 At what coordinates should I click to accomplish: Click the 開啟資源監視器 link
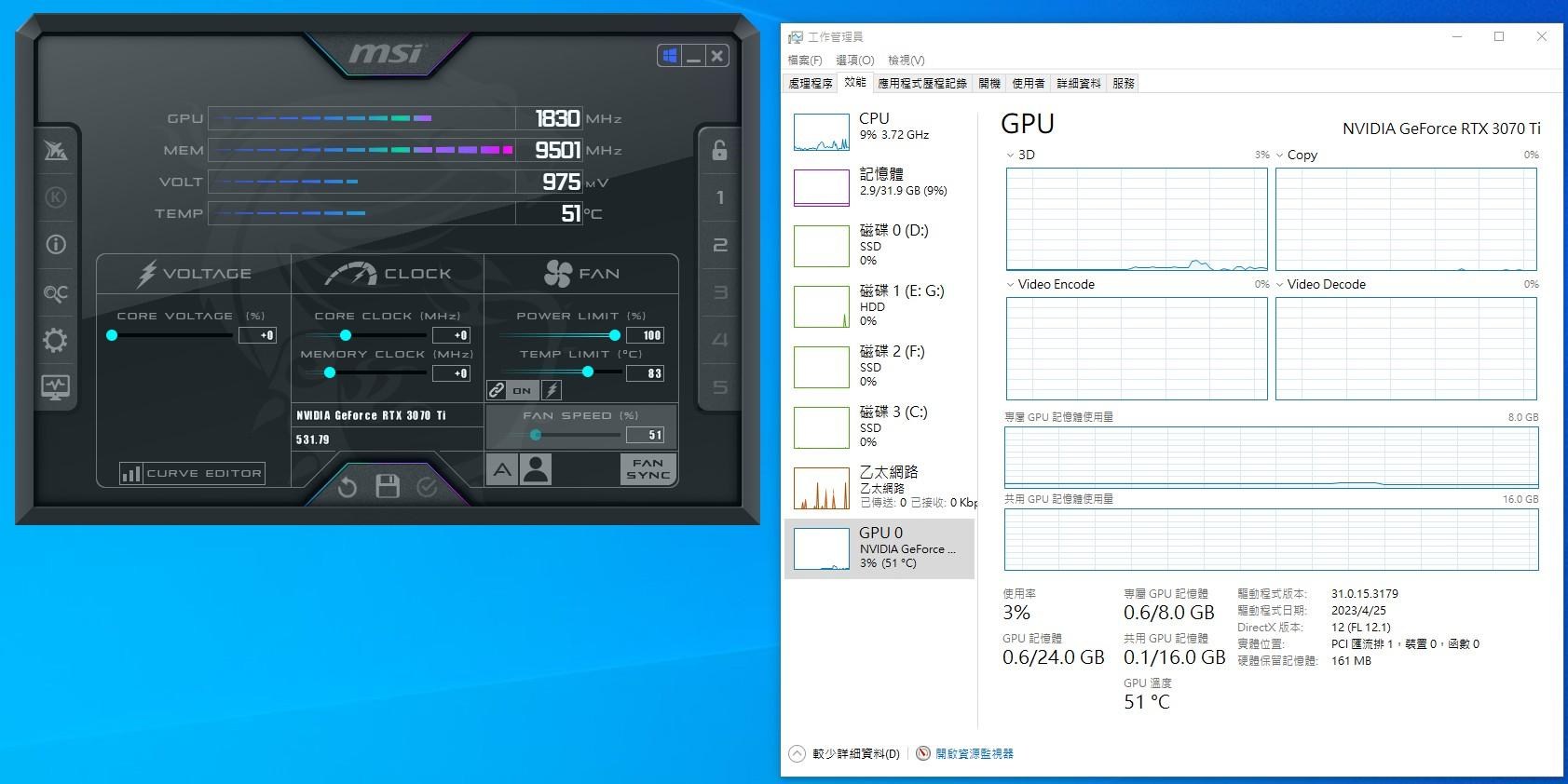click(x=974, y=753)
